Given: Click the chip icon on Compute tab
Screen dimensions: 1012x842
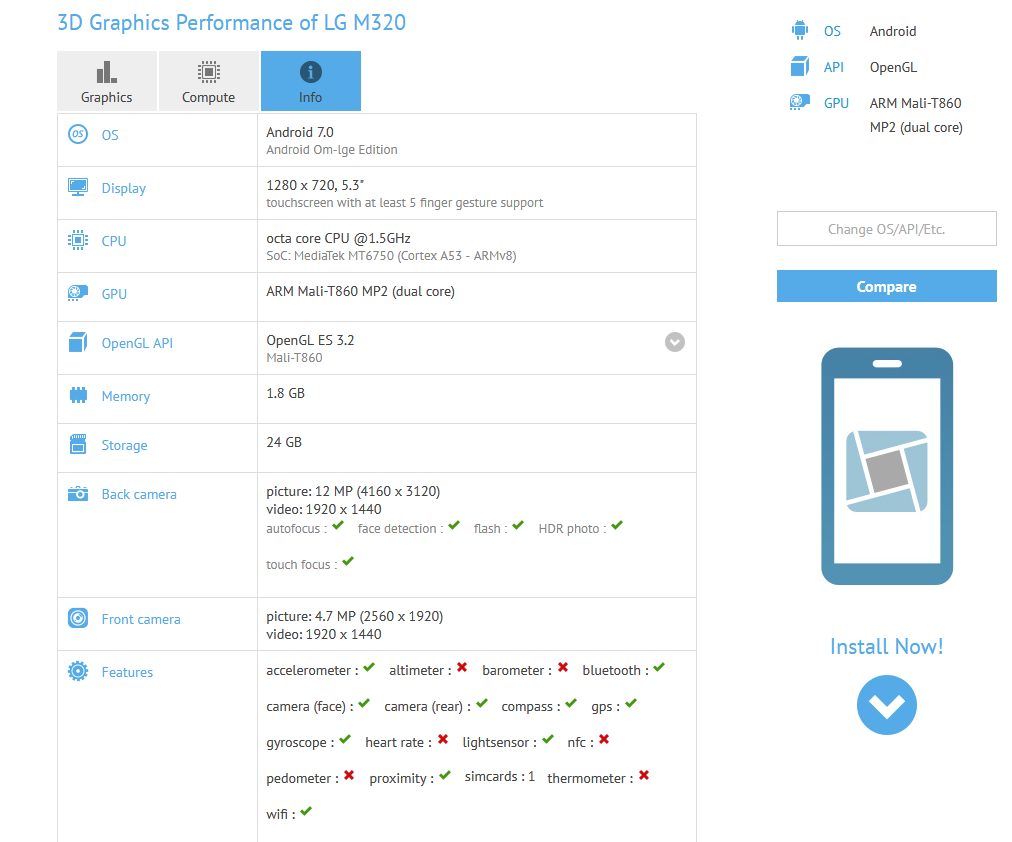Looking at the screenshot, I should tap(208, 72).
